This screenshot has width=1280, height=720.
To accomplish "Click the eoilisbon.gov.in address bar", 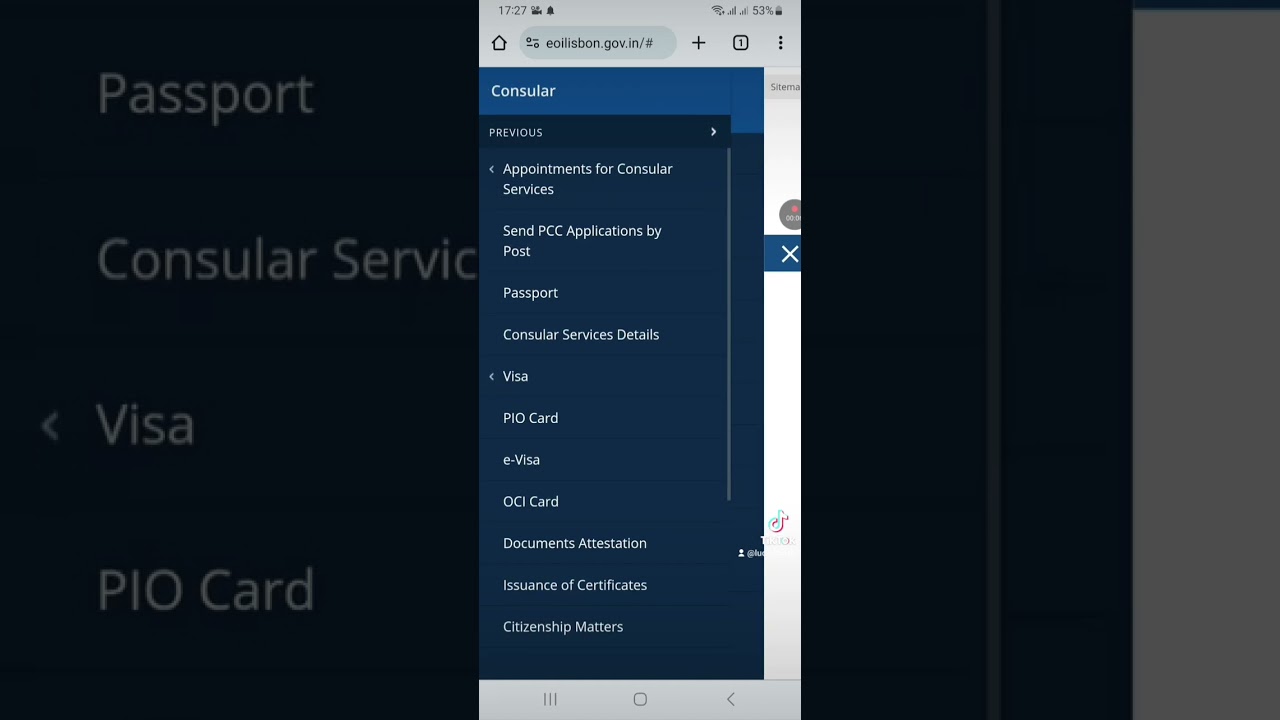I will click(598, 43).
